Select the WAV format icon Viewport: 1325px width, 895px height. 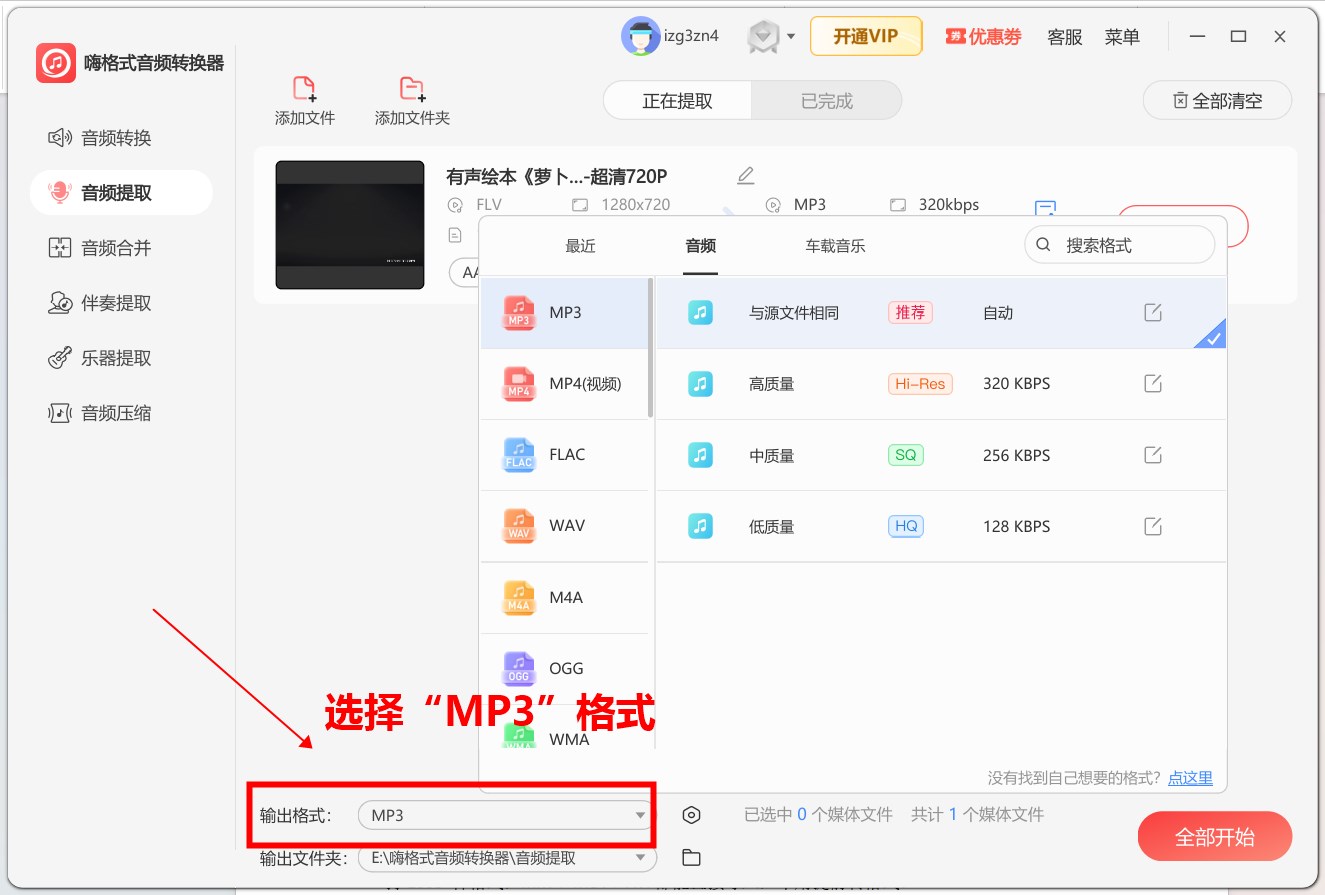[x=519, y=526]
